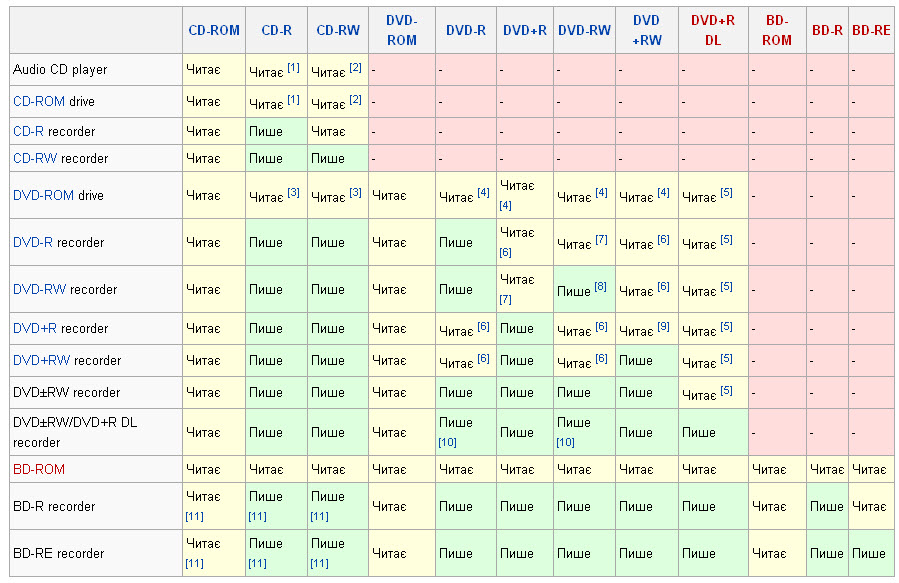Screen dimensions: 899x583
Task: Open footnote [5] in the DVD-ROM drive row
Action: click(x=726, y=193)
